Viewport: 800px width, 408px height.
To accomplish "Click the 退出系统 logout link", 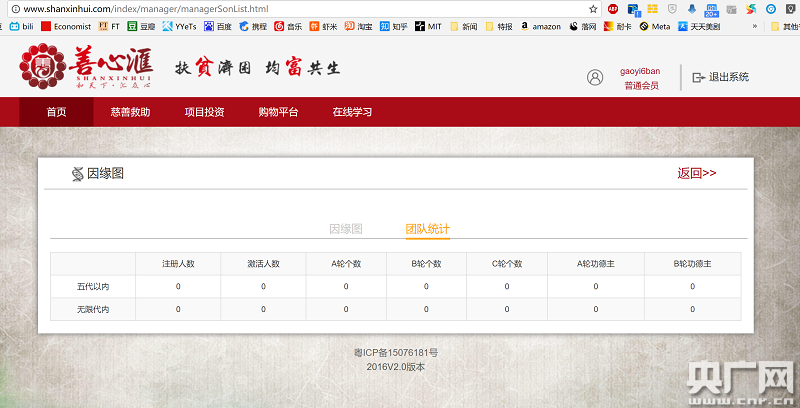I will coord(728,77).
